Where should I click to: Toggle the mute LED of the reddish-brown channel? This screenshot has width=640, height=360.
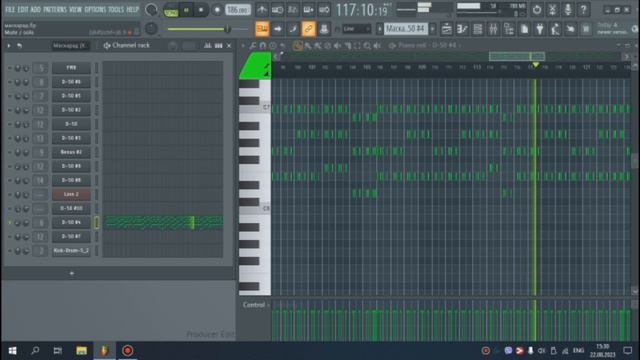click(10, 195)
